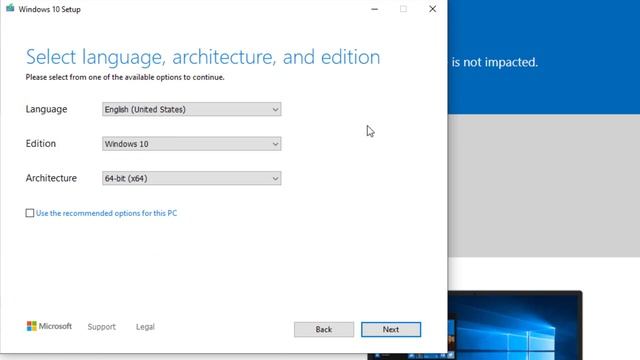The width and height of the screenshot is (640, 360).
Task: Click the "Windows 10 Setup" title text
Action: pos(49,9)
